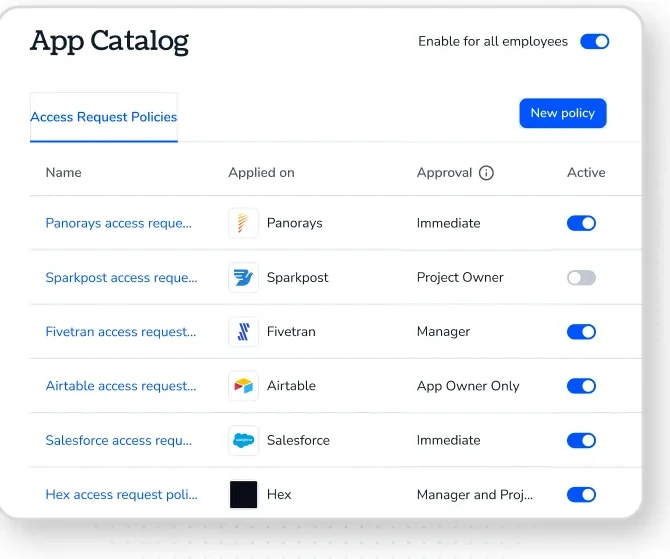Open the Sparkpost access request policy link
Viewport: 670px width, 559px height.
pos(121,277)
